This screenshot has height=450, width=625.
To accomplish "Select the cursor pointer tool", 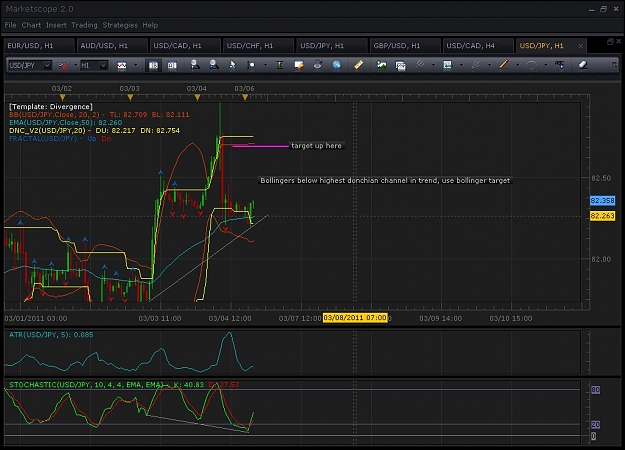I will click(x=232, y=65).
